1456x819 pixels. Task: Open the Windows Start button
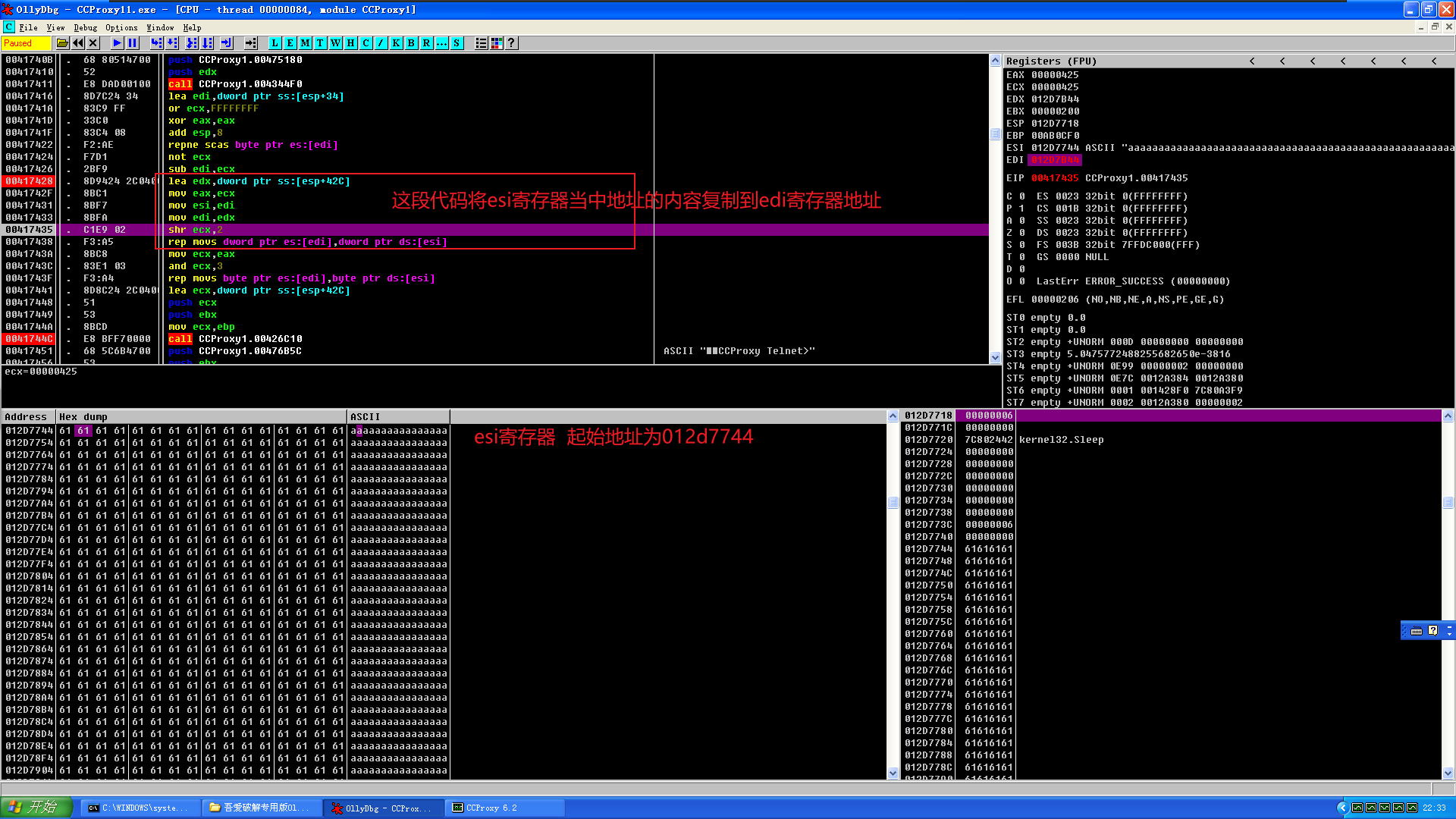point(36,808)
